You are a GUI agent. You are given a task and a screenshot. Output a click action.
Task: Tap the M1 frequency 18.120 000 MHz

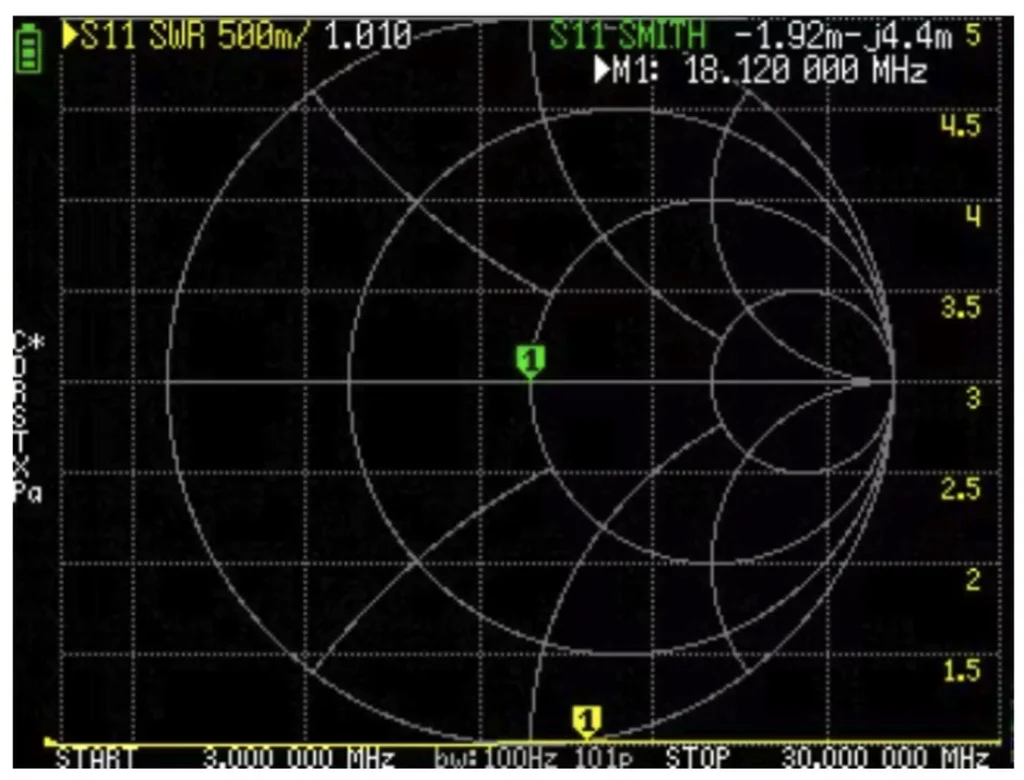point(806,69)
